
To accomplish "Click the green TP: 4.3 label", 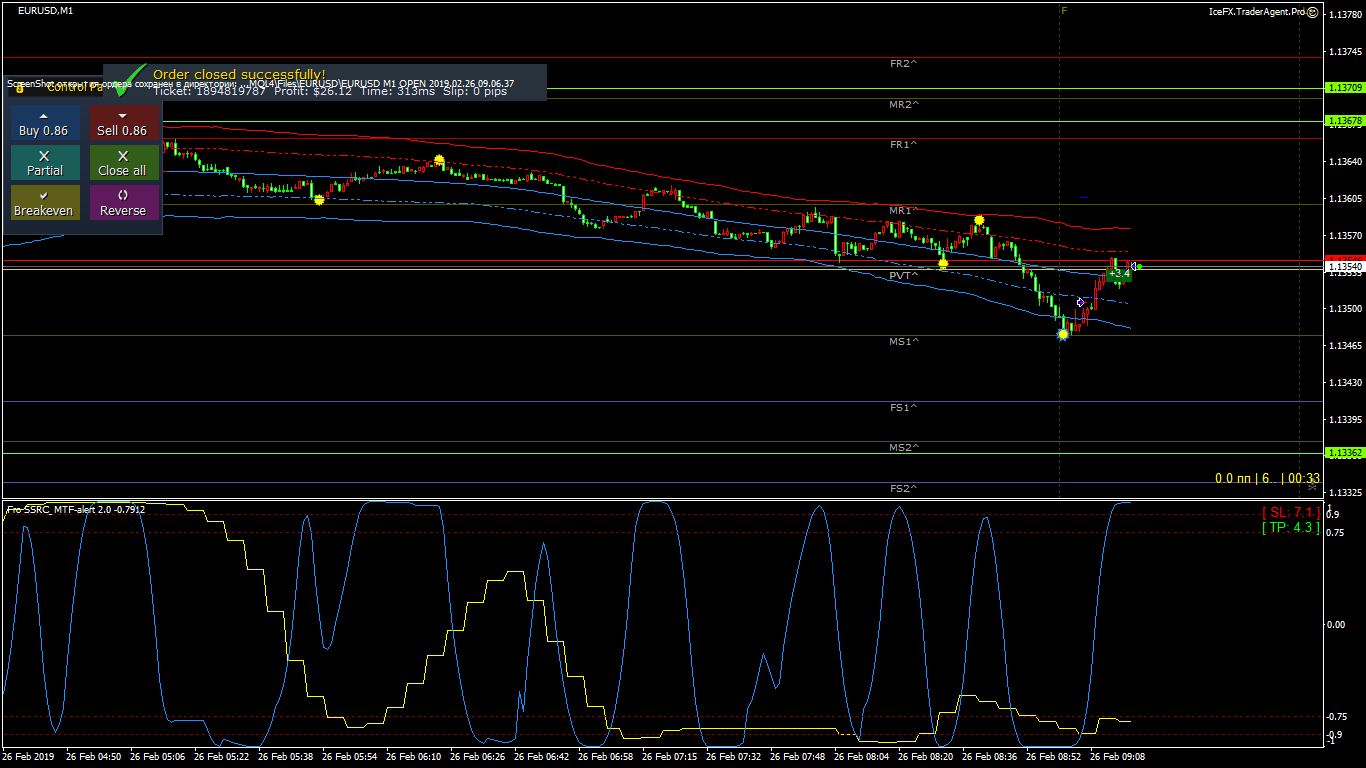I will pos(1291,527).
